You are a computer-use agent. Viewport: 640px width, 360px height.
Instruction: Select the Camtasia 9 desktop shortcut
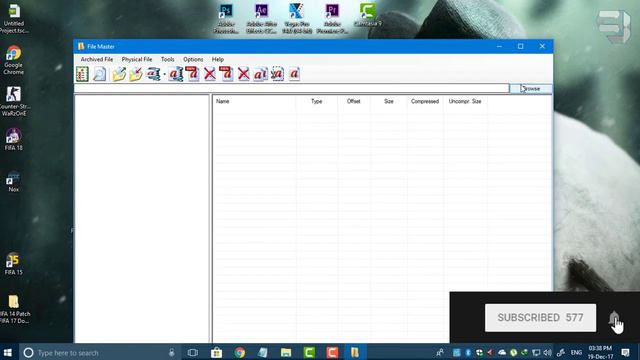[x=368, y=16]
